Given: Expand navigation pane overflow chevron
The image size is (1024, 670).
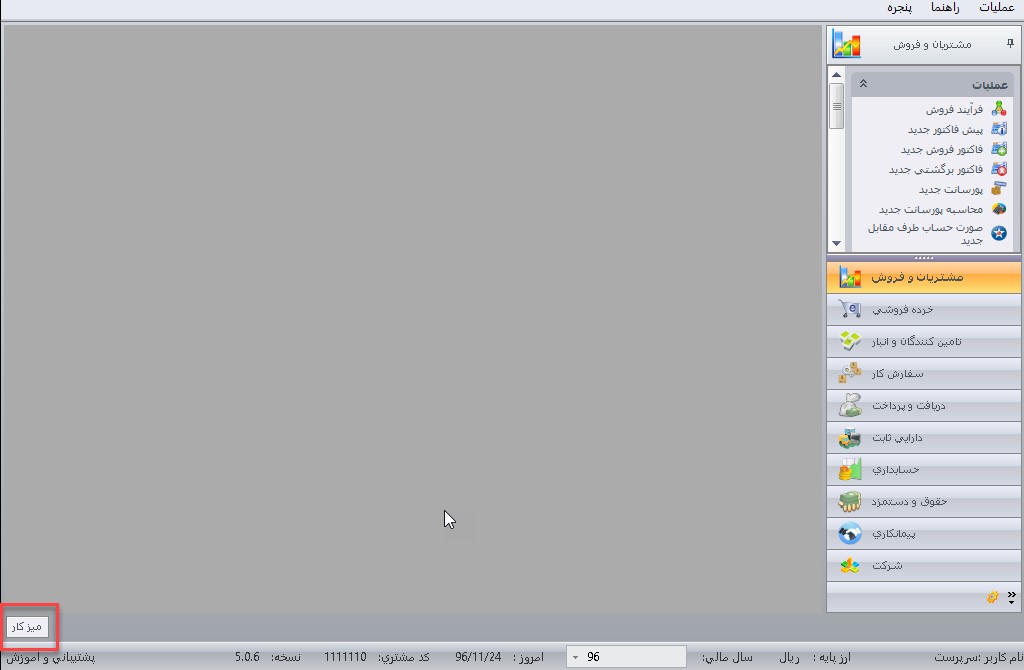Looking at the screenshot, I should 1011,598.
